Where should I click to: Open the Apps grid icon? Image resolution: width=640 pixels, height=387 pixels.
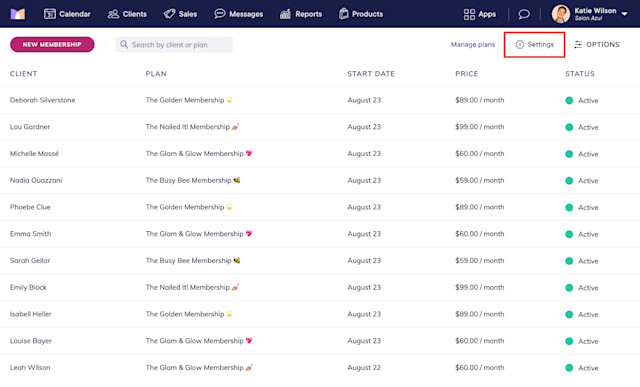(469, 15)
